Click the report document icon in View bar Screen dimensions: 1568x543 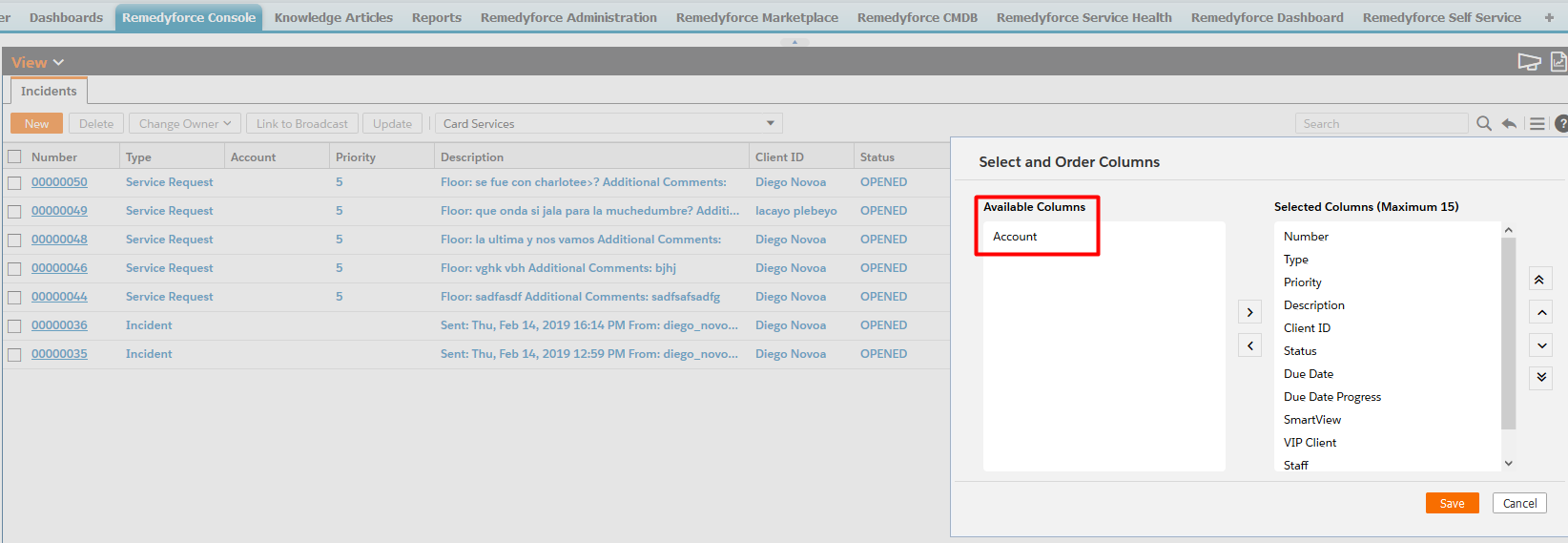1558,62
